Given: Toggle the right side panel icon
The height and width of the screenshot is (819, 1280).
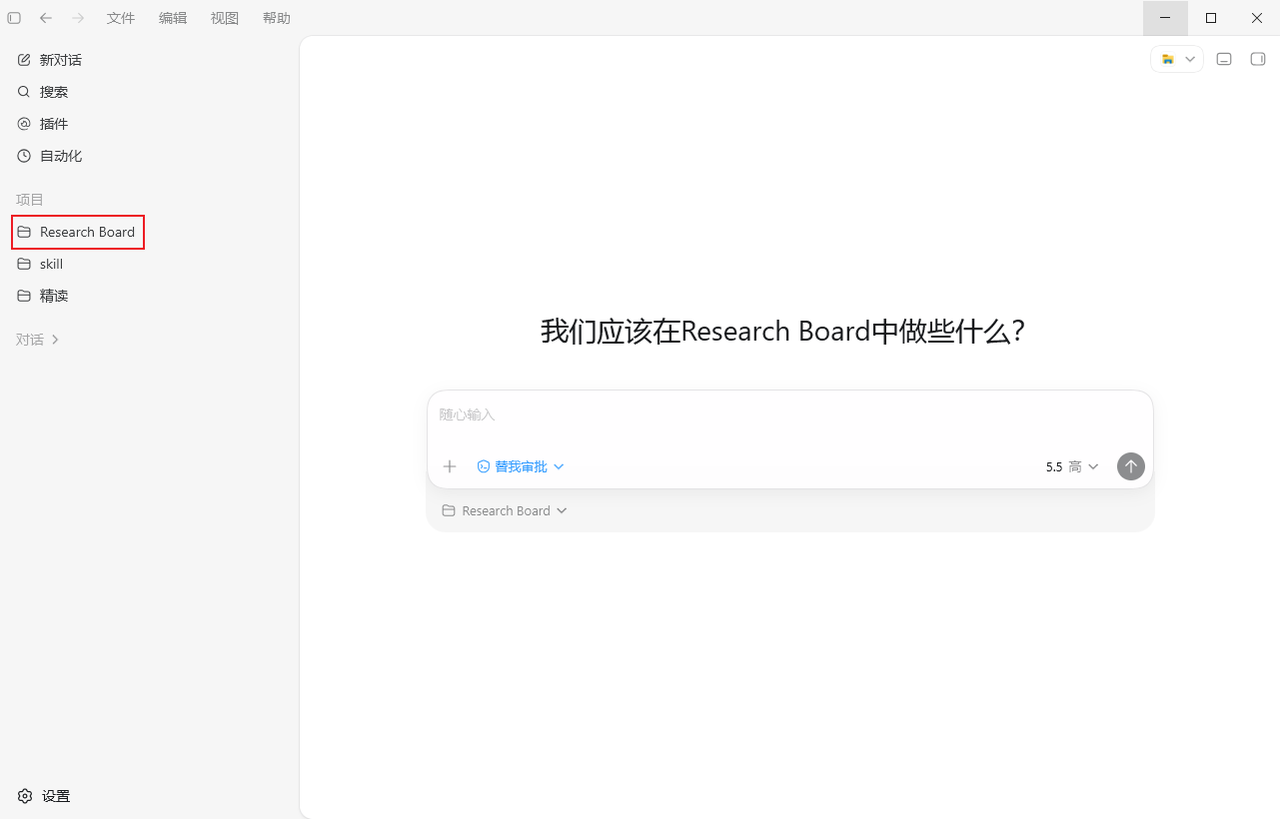Looking at the screenshot, I should tap(1258, 59).
